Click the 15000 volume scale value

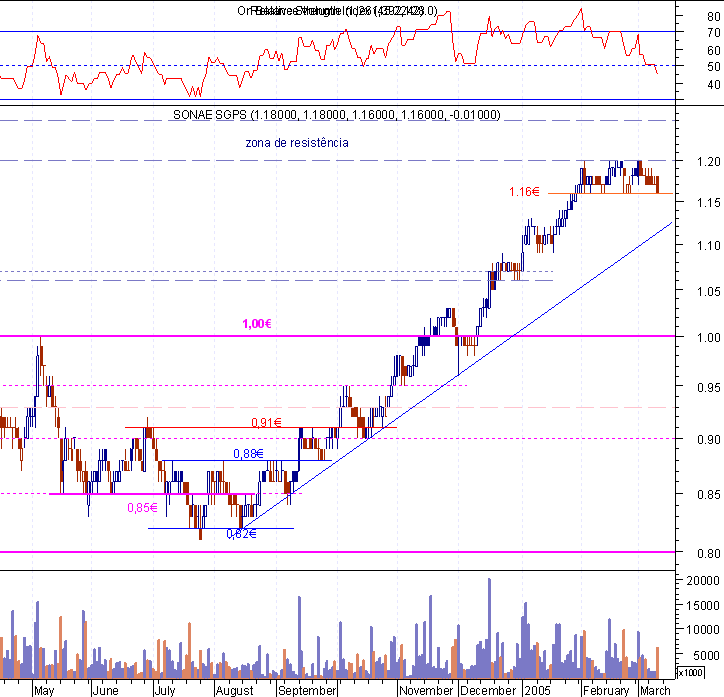click(x=703, y=605)
